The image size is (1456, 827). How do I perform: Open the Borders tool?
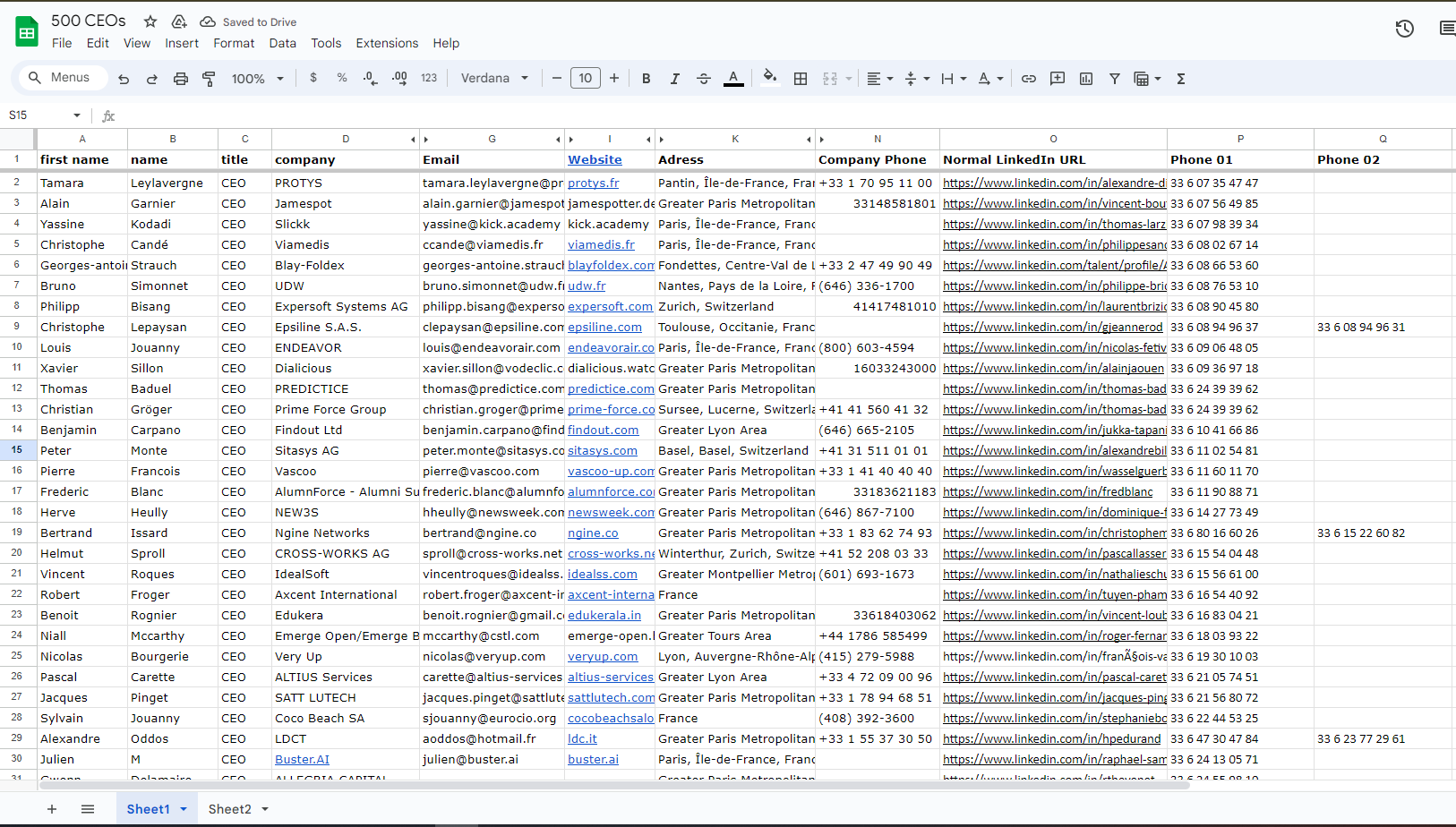801,79
